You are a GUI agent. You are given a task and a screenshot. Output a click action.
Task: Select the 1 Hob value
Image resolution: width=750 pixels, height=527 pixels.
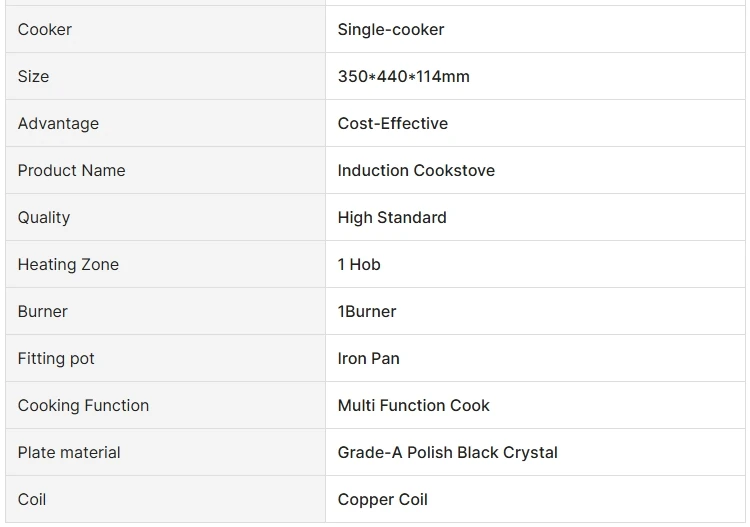point(359,265)
